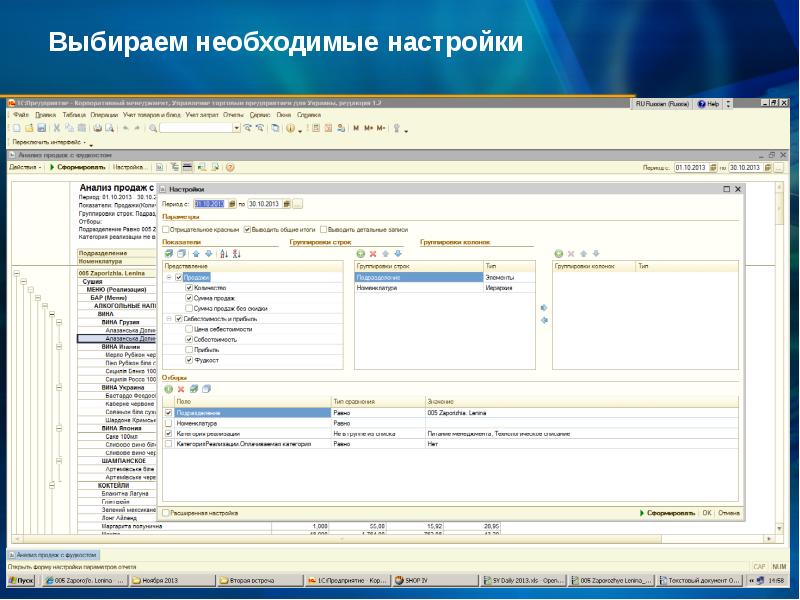Open the Действия dropdown menu

[x=24, y=167]
